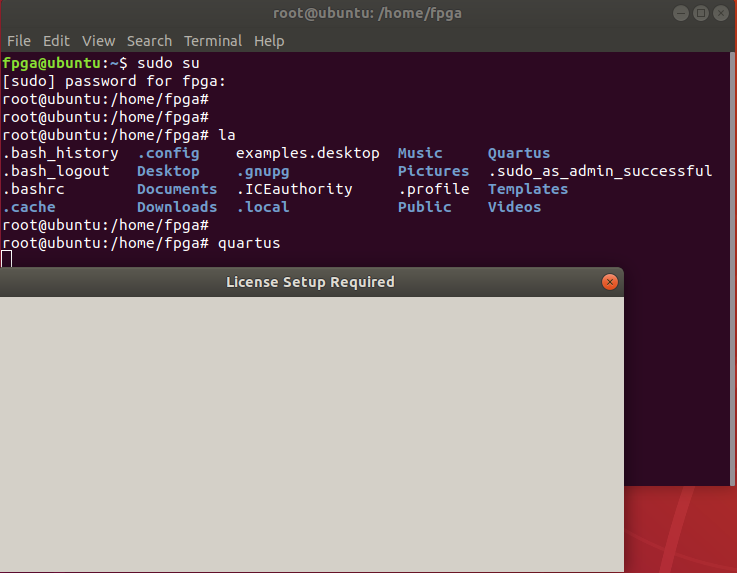Click the .ICEauthority file name
Screen dimensions: 737x573
pyautogui.click(x=294, y=189)
